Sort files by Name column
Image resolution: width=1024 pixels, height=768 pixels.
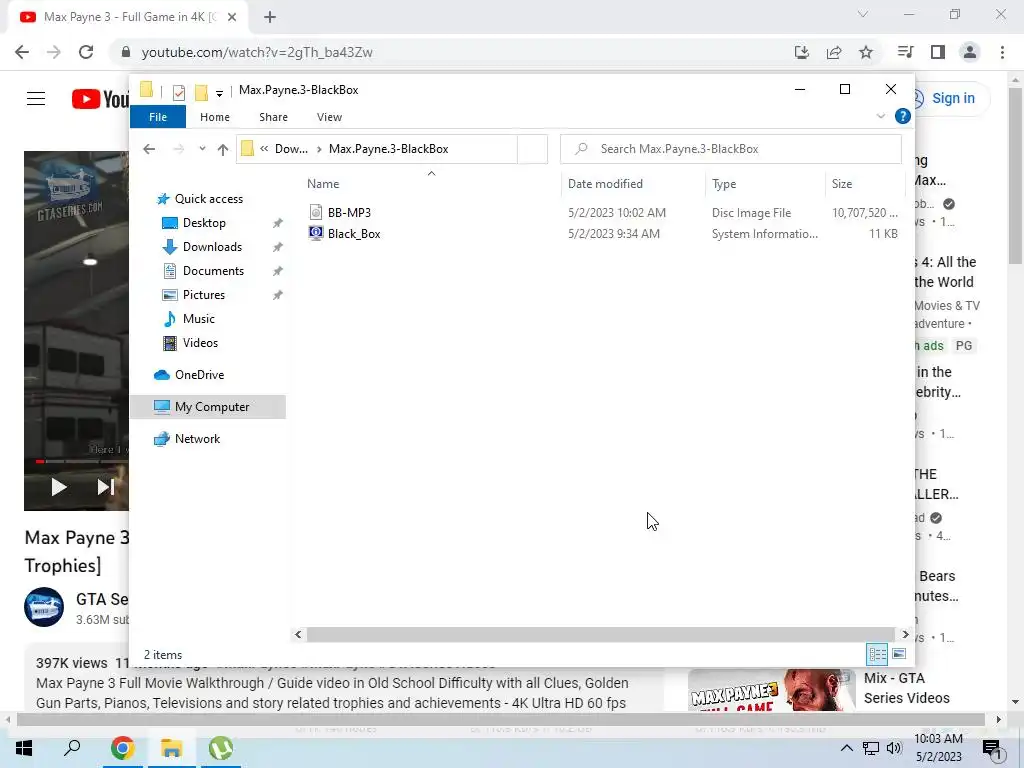(323, 184)
